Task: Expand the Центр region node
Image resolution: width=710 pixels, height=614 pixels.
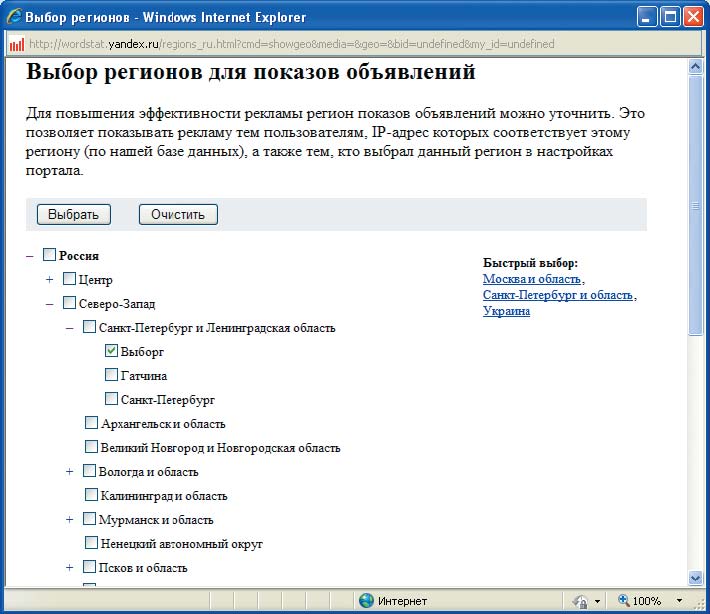Action: coord(50,280)
